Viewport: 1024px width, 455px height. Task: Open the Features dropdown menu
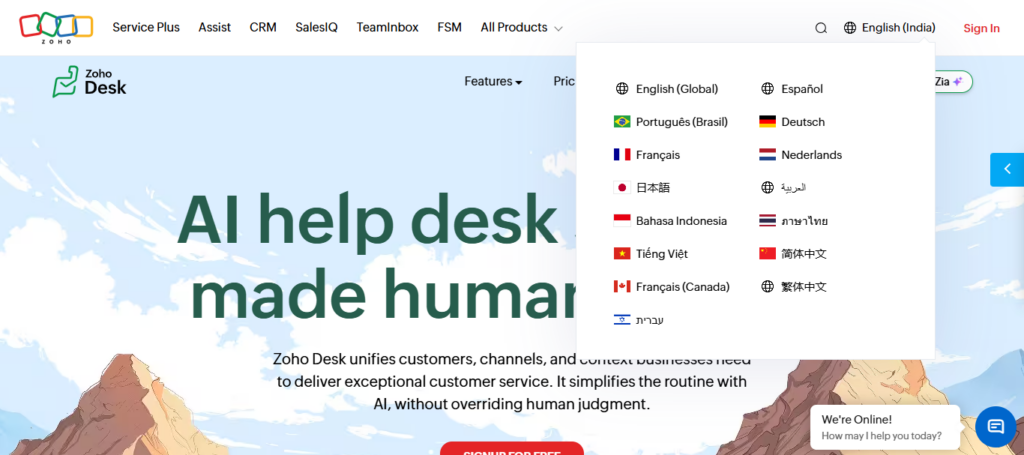point(493,82)
